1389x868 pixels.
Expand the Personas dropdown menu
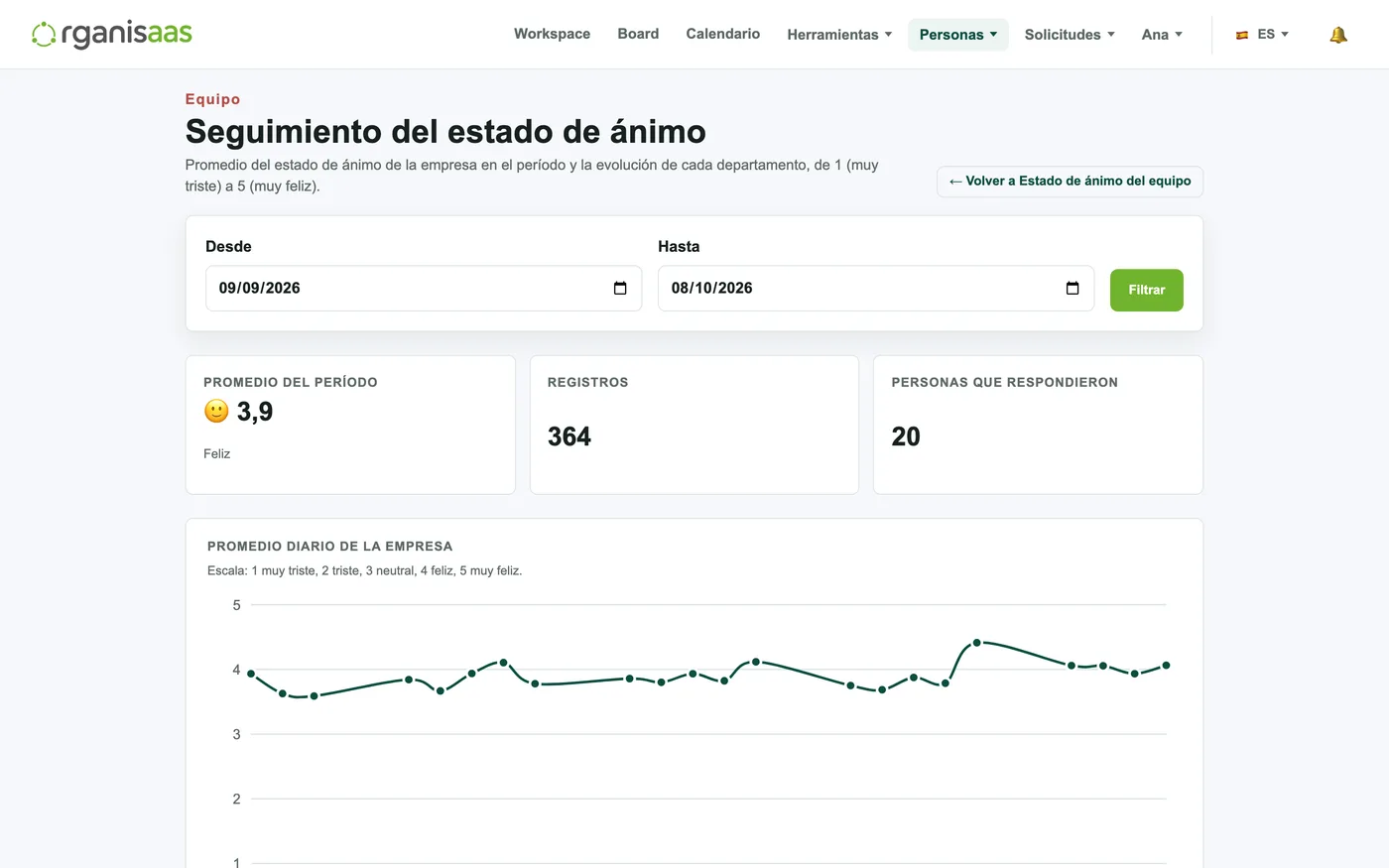pyautogui.click(x=958, y=35)
